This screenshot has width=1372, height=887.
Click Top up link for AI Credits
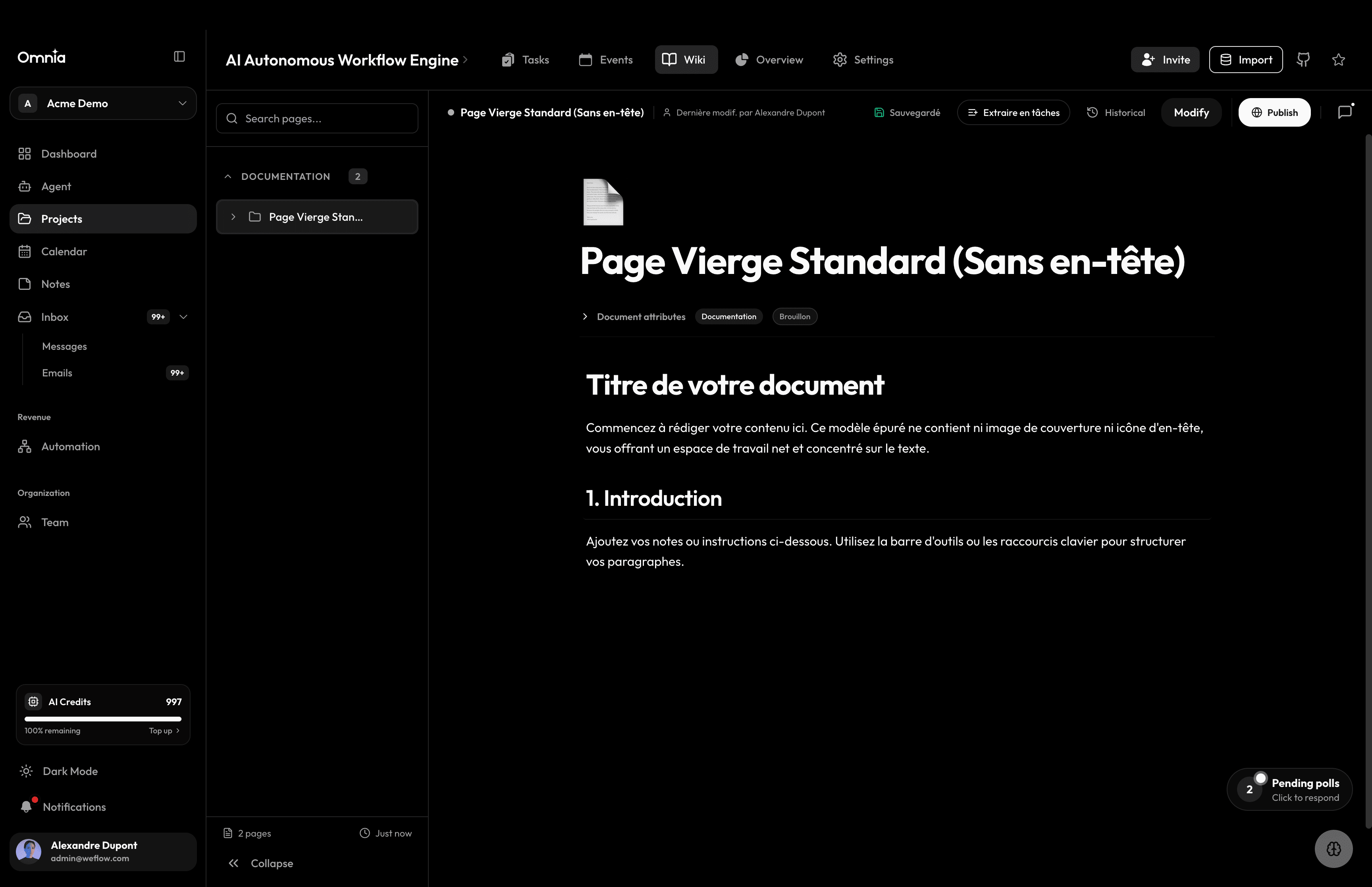[165, 730]
